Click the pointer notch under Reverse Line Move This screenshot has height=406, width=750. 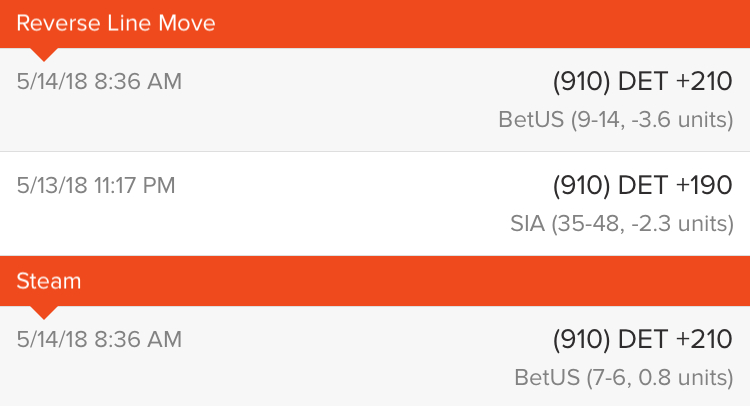[x=44, y=55]
